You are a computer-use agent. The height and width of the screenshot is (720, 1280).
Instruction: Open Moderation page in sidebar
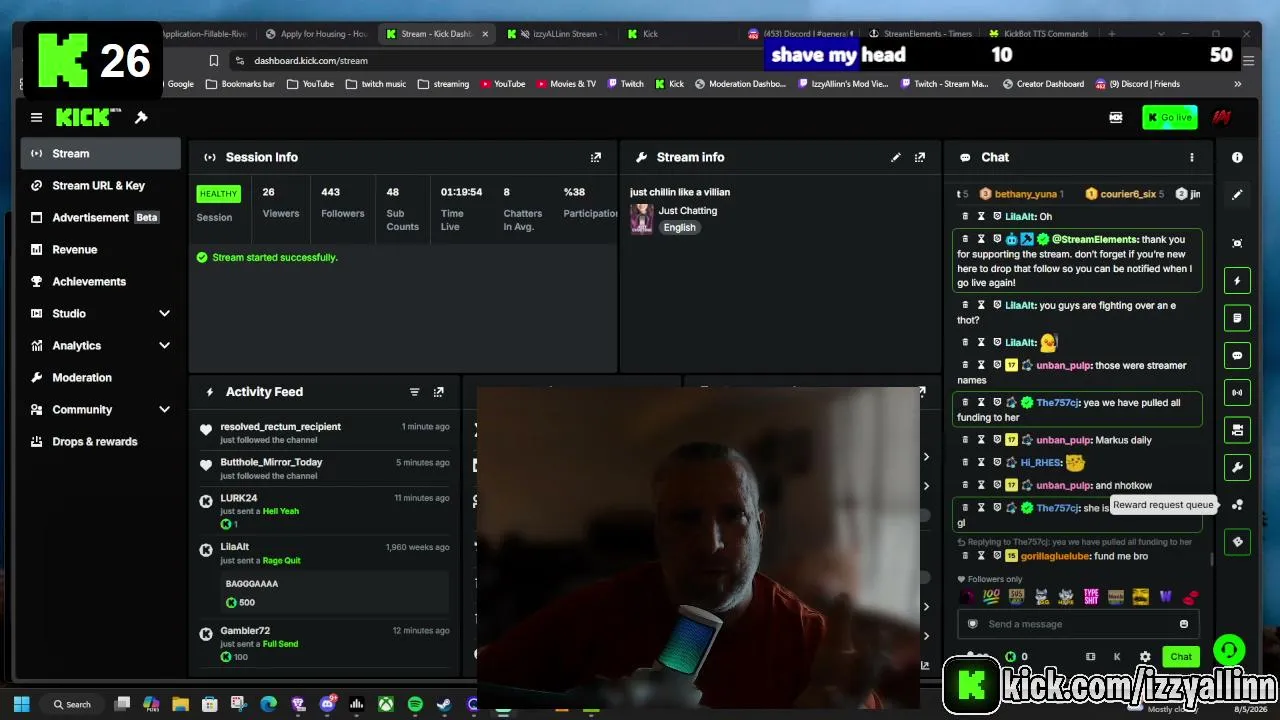coord(101,378)
